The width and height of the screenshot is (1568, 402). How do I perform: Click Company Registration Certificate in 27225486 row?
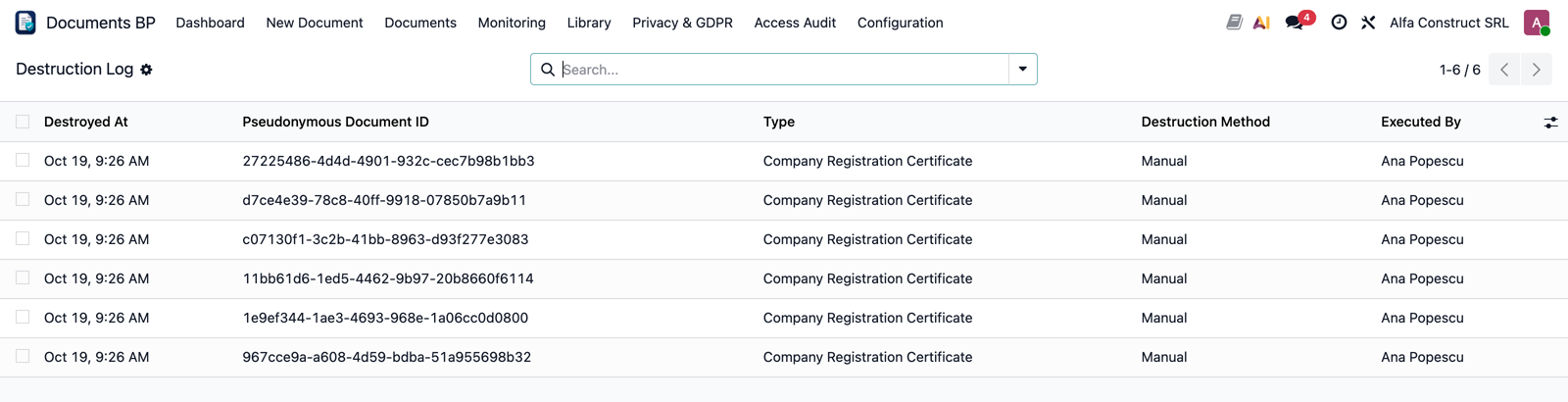tap(868, 161)
